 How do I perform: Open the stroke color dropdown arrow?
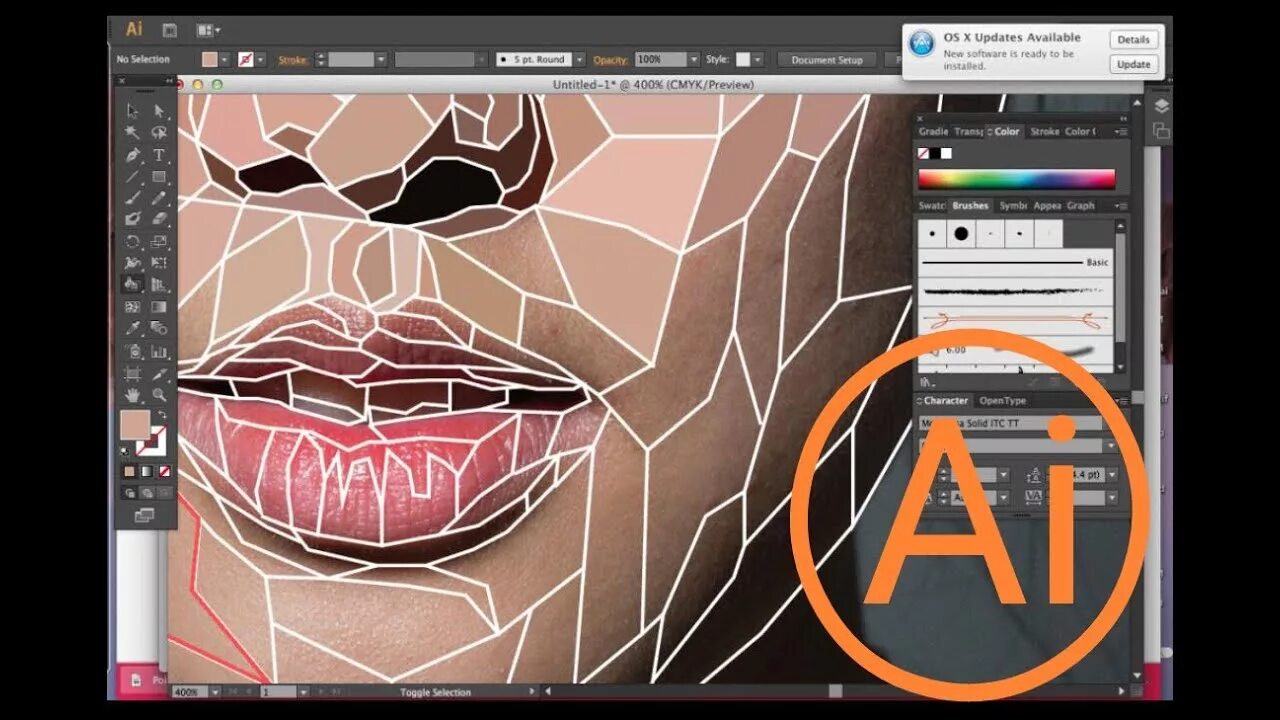(261, 60)
